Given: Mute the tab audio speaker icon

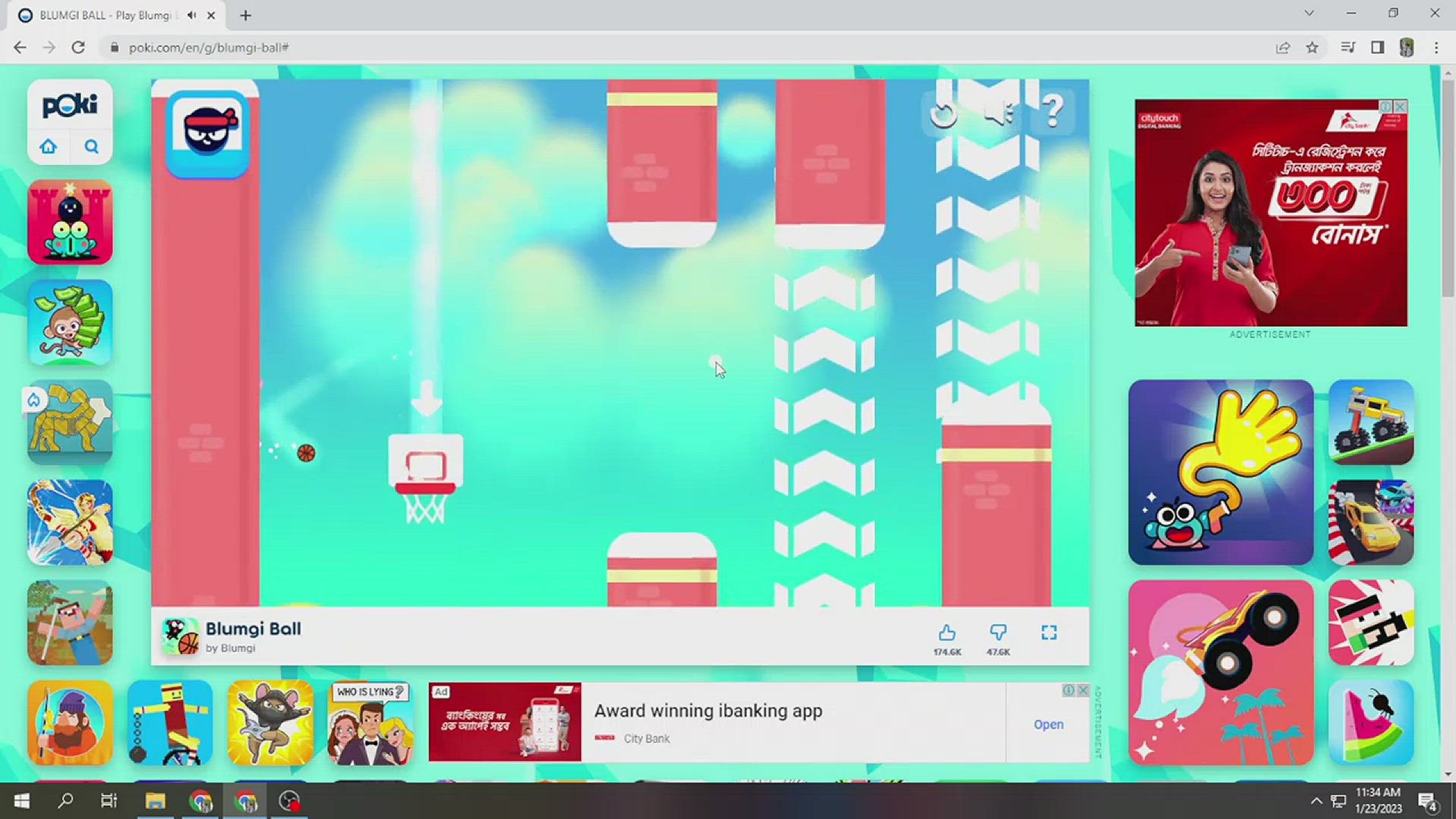Looking at the screenshot, I should [x=192, y=15].
